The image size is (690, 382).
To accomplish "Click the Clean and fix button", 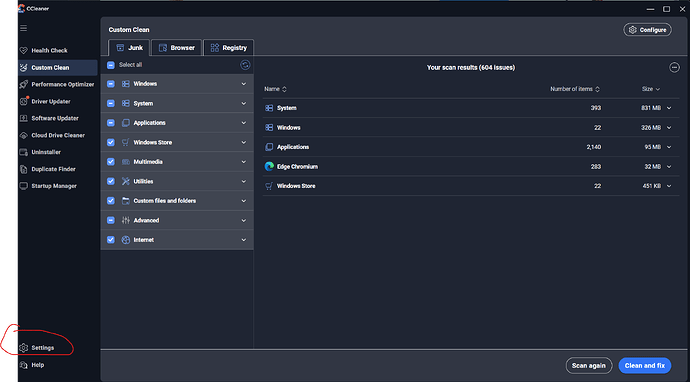I will (645, 366).
